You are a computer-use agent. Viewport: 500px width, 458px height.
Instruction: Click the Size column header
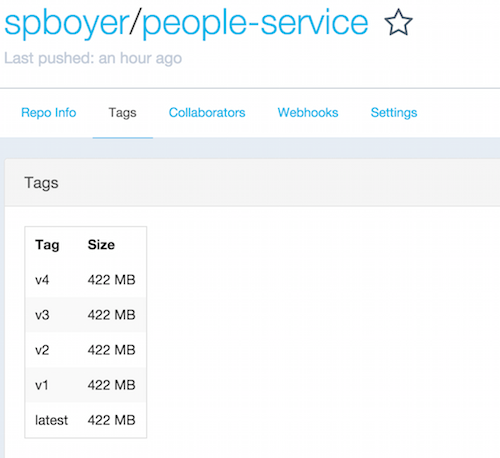(x=101, y=245)
